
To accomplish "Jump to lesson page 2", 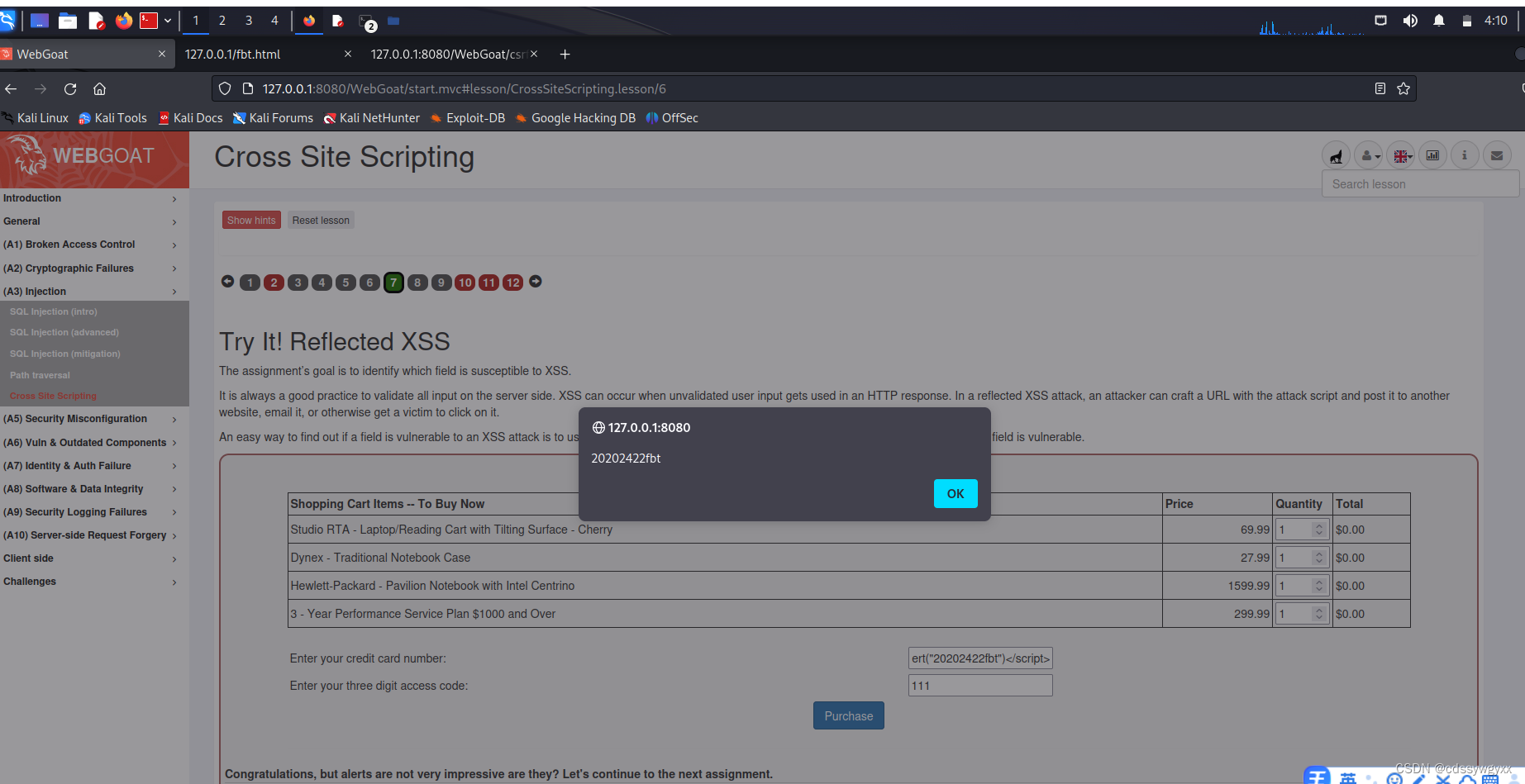I will [274, 283].
